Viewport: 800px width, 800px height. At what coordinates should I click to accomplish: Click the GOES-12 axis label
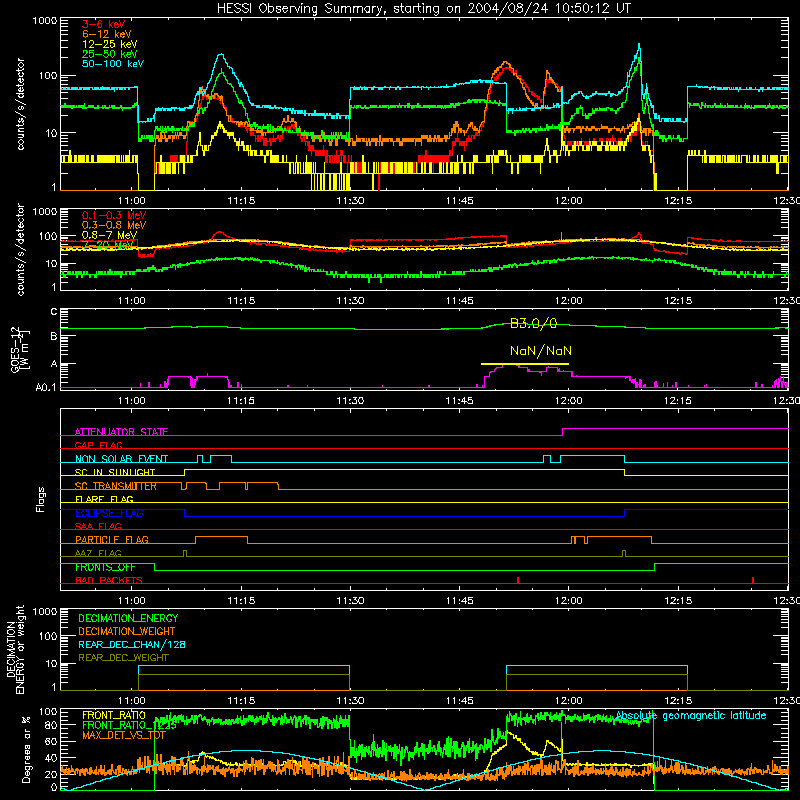click(19, 349)
